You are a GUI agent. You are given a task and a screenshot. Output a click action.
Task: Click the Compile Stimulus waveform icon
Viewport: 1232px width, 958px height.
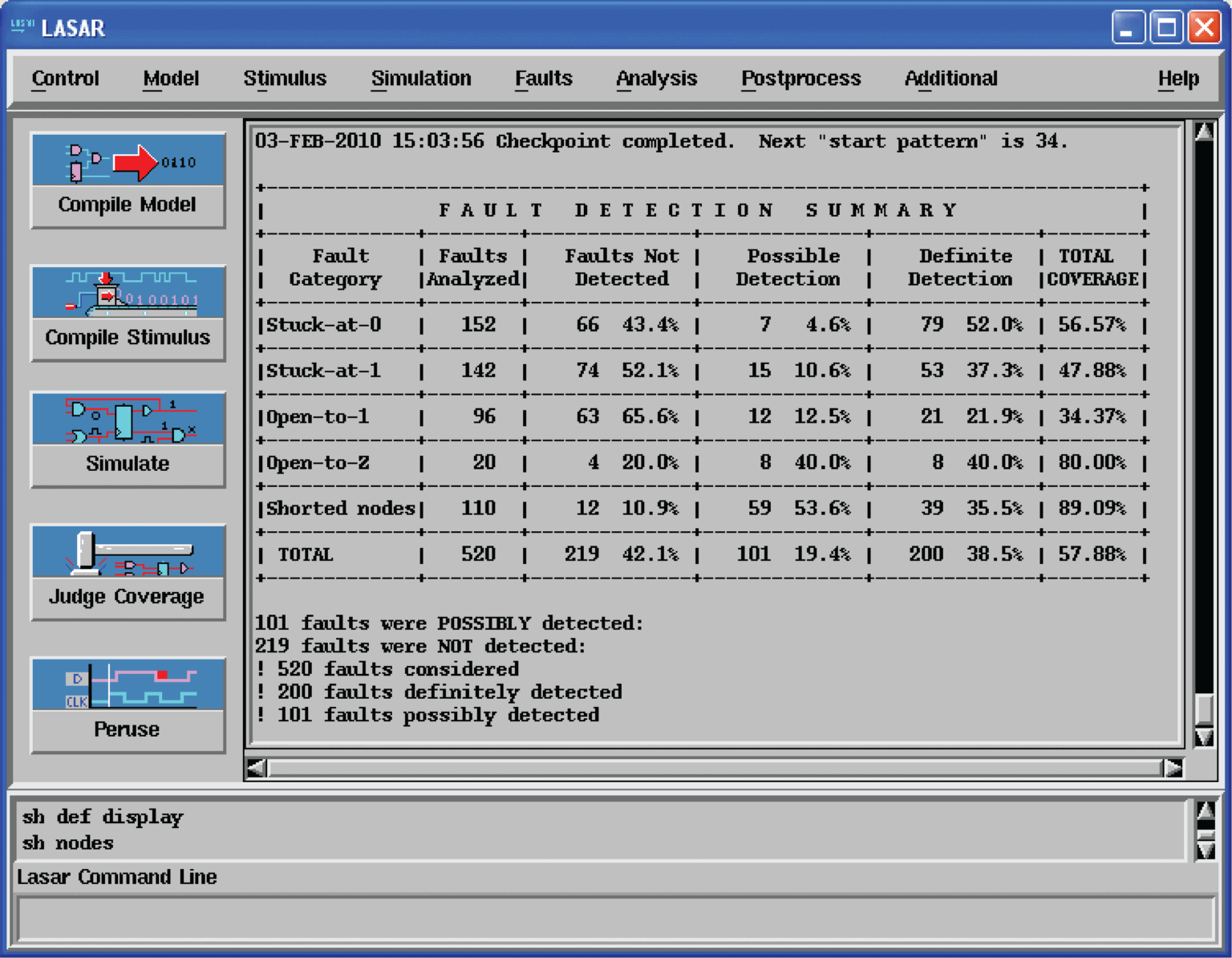point(128,294)
